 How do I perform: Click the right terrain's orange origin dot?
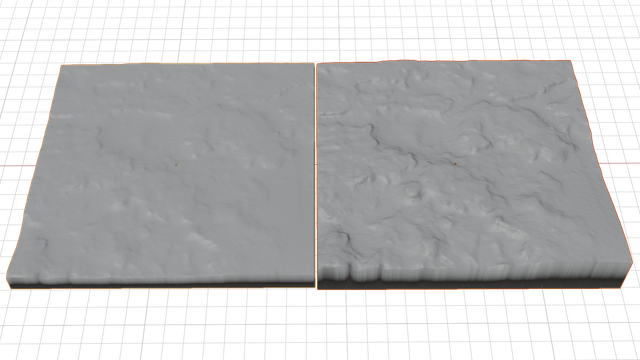(455, 164)
